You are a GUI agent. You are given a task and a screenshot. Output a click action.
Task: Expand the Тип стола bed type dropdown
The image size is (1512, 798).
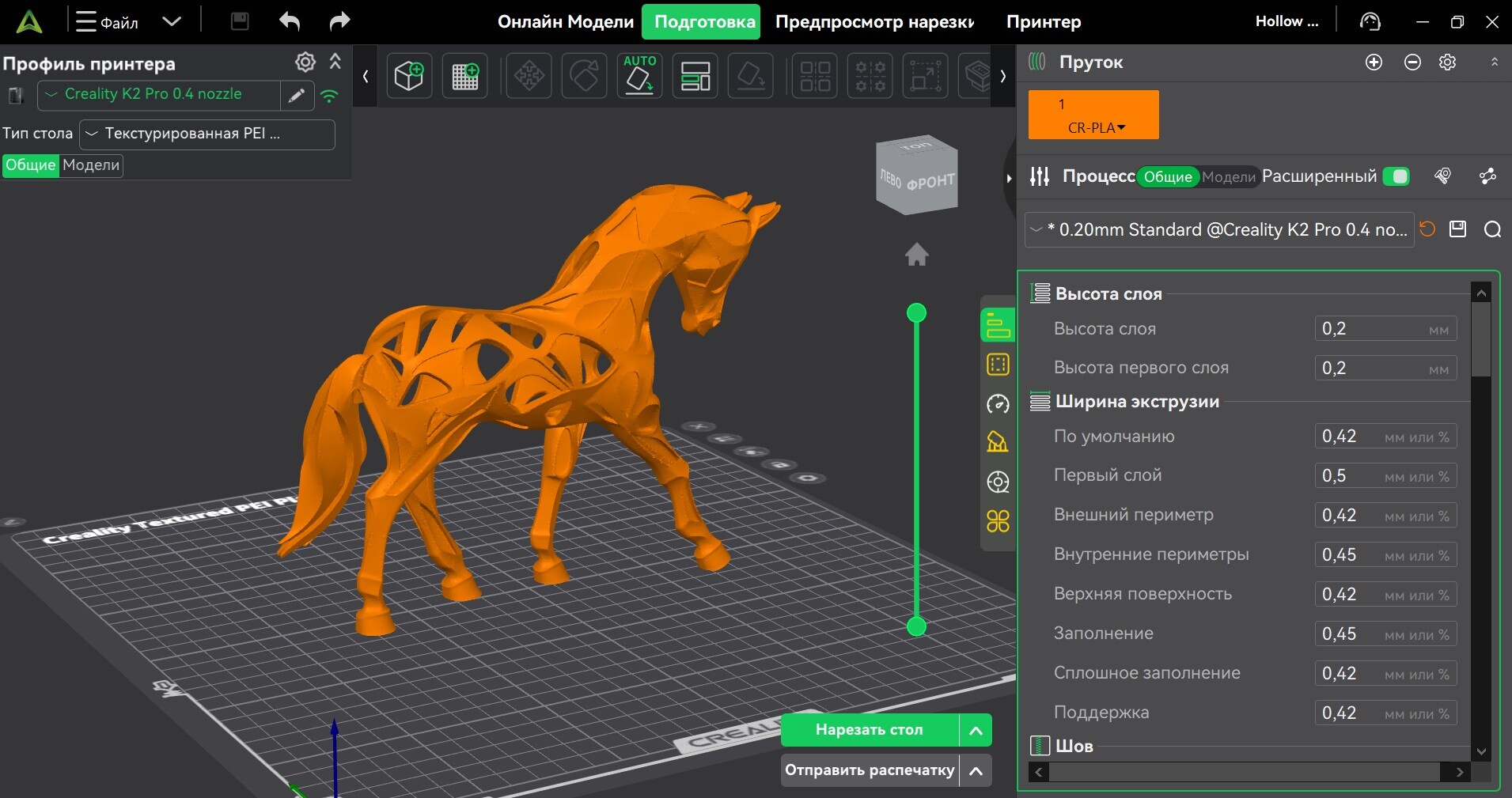pos(207,134)
